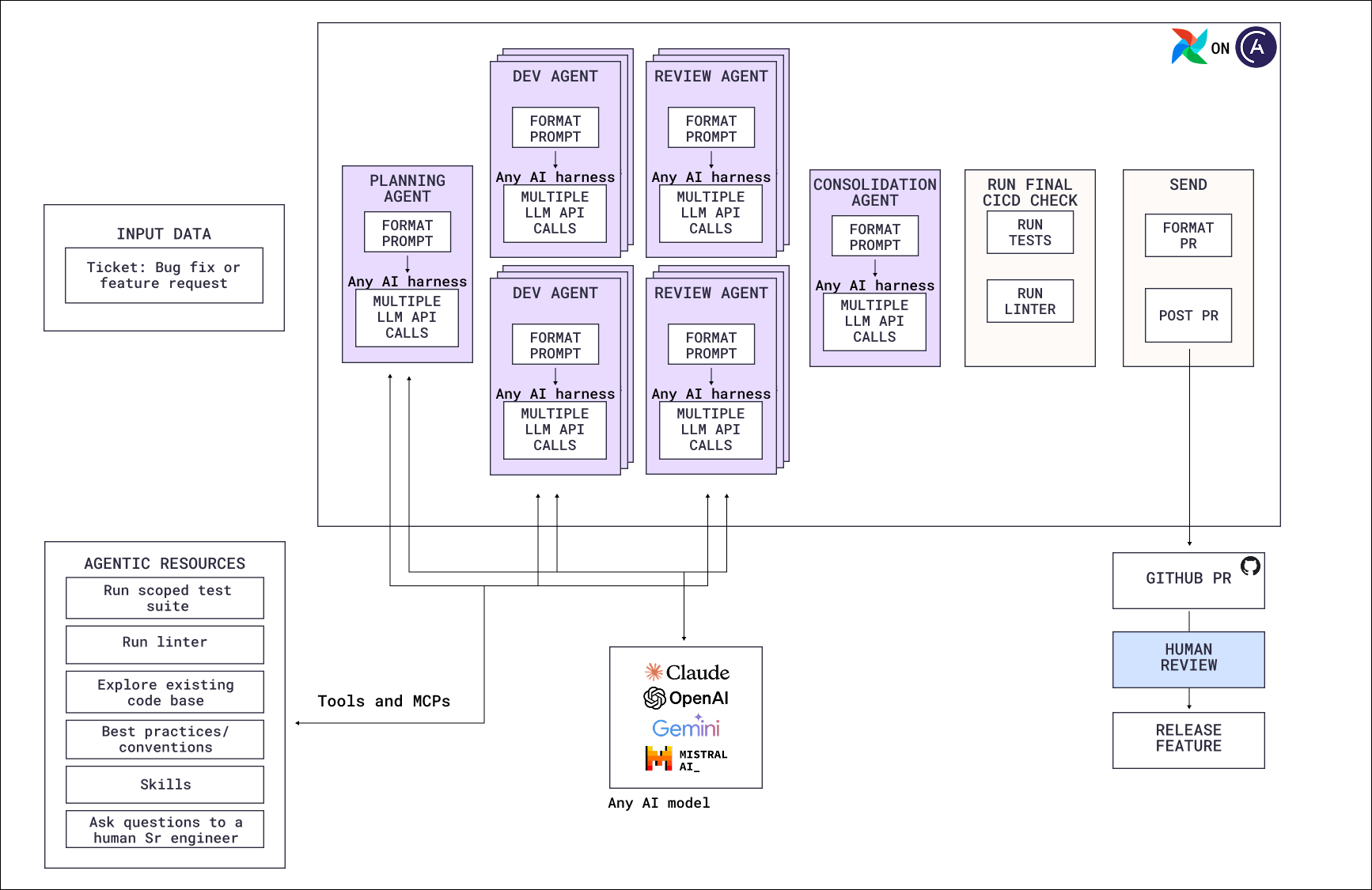The image size is (1372, 890).
Task: Click the 'ON' text between the logos
Action: (x=1220, y=48)
